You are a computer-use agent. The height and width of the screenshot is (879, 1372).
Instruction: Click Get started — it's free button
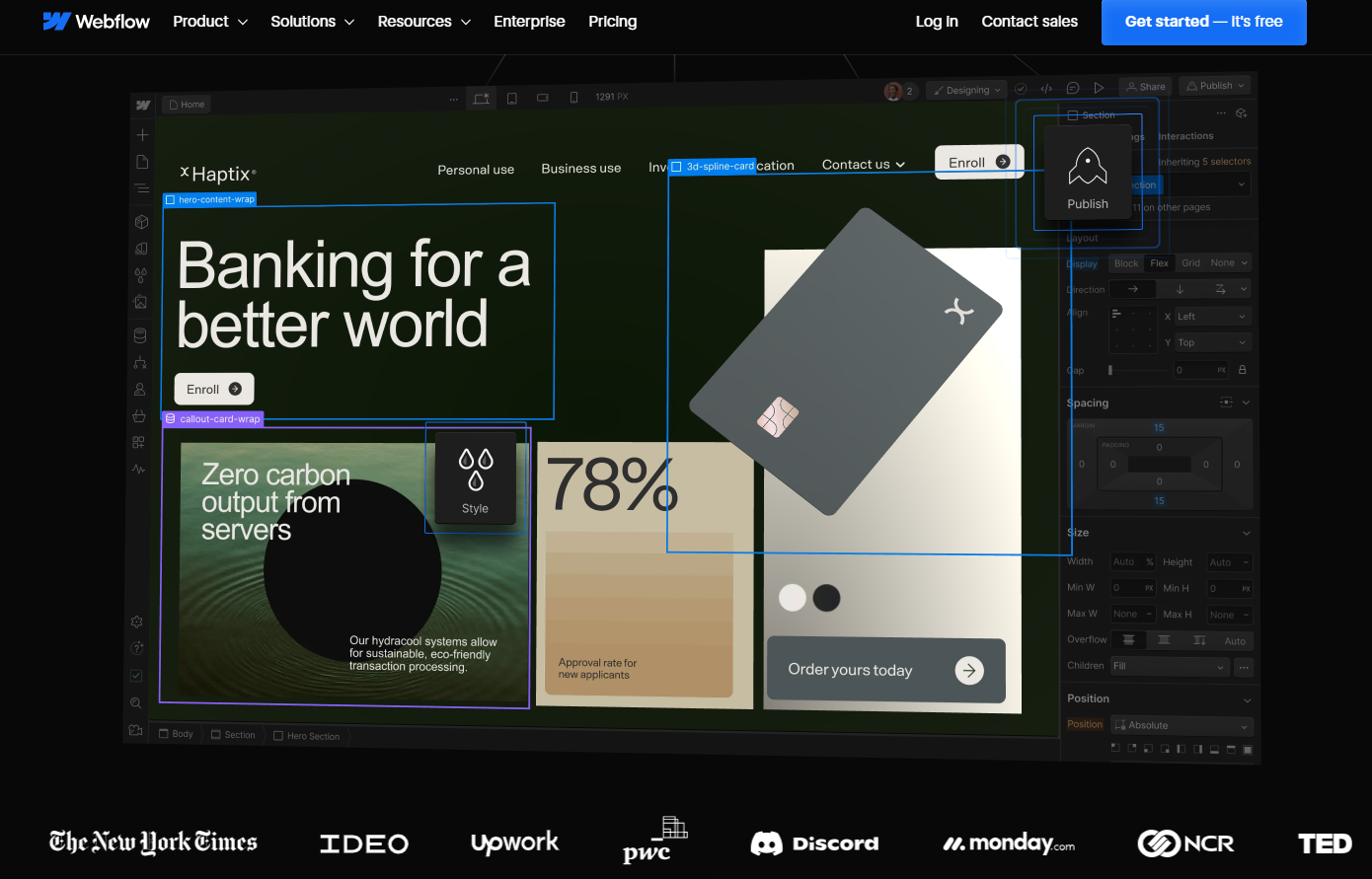point(1204,22)
